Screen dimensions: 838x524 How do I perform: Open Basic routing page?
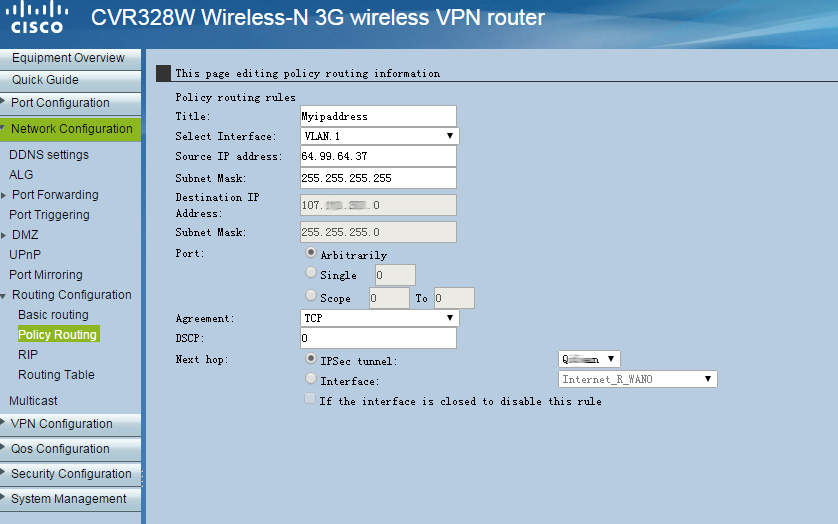tap(53, 315)
